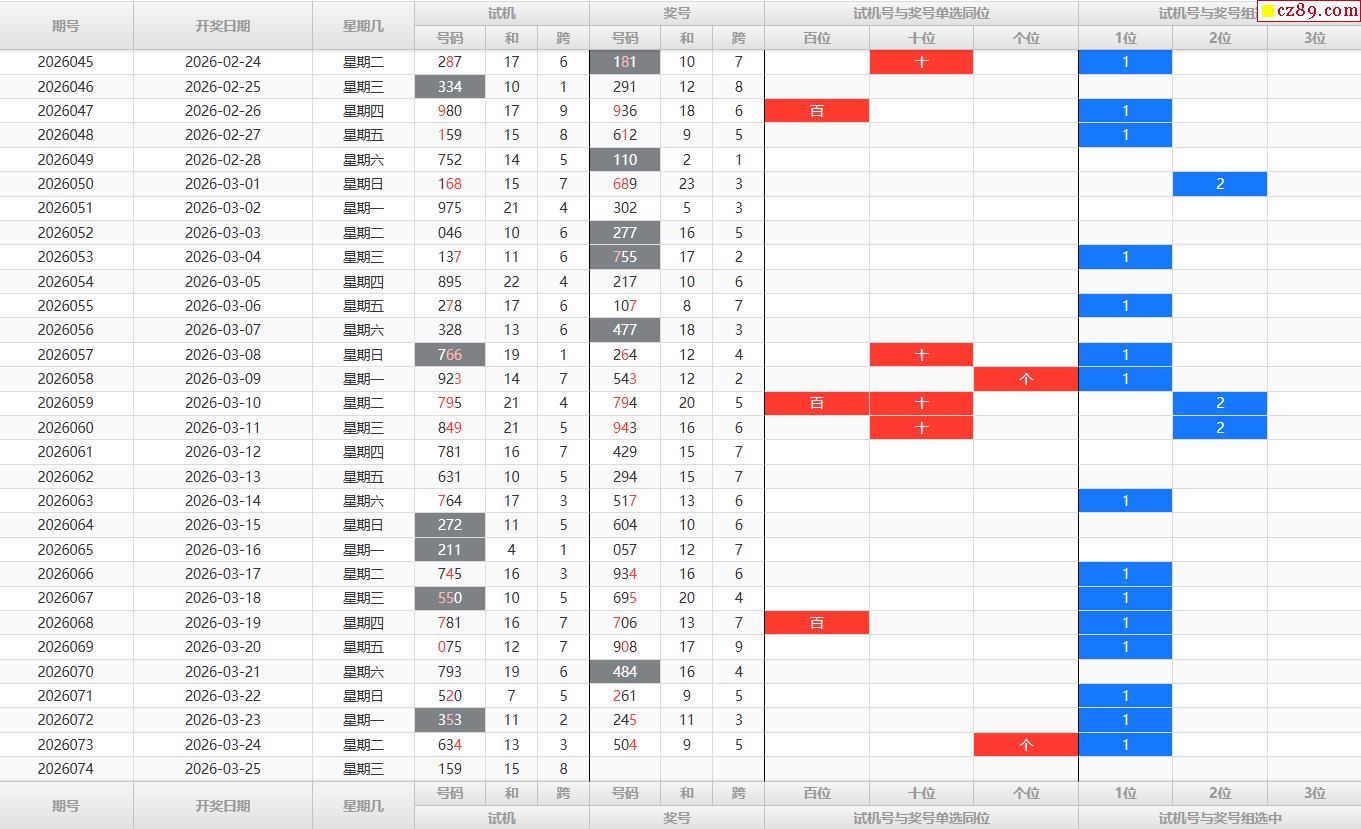Viewport: 1361px width, 829px height.
Task: Click red 十 badge in row 2026060
Action: tap(920, 428)
